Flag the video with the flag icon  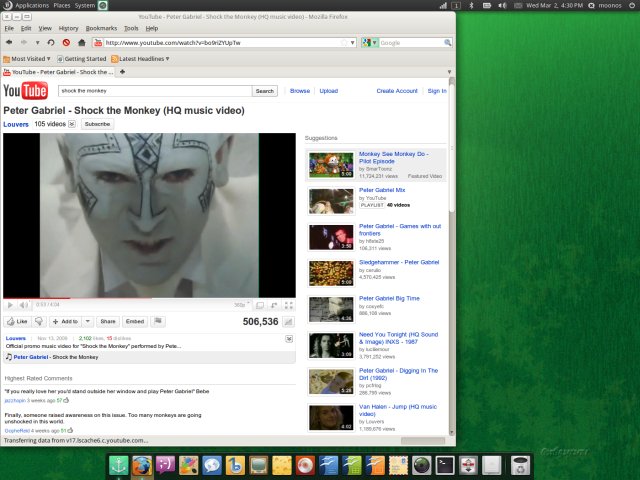(160, 322)
